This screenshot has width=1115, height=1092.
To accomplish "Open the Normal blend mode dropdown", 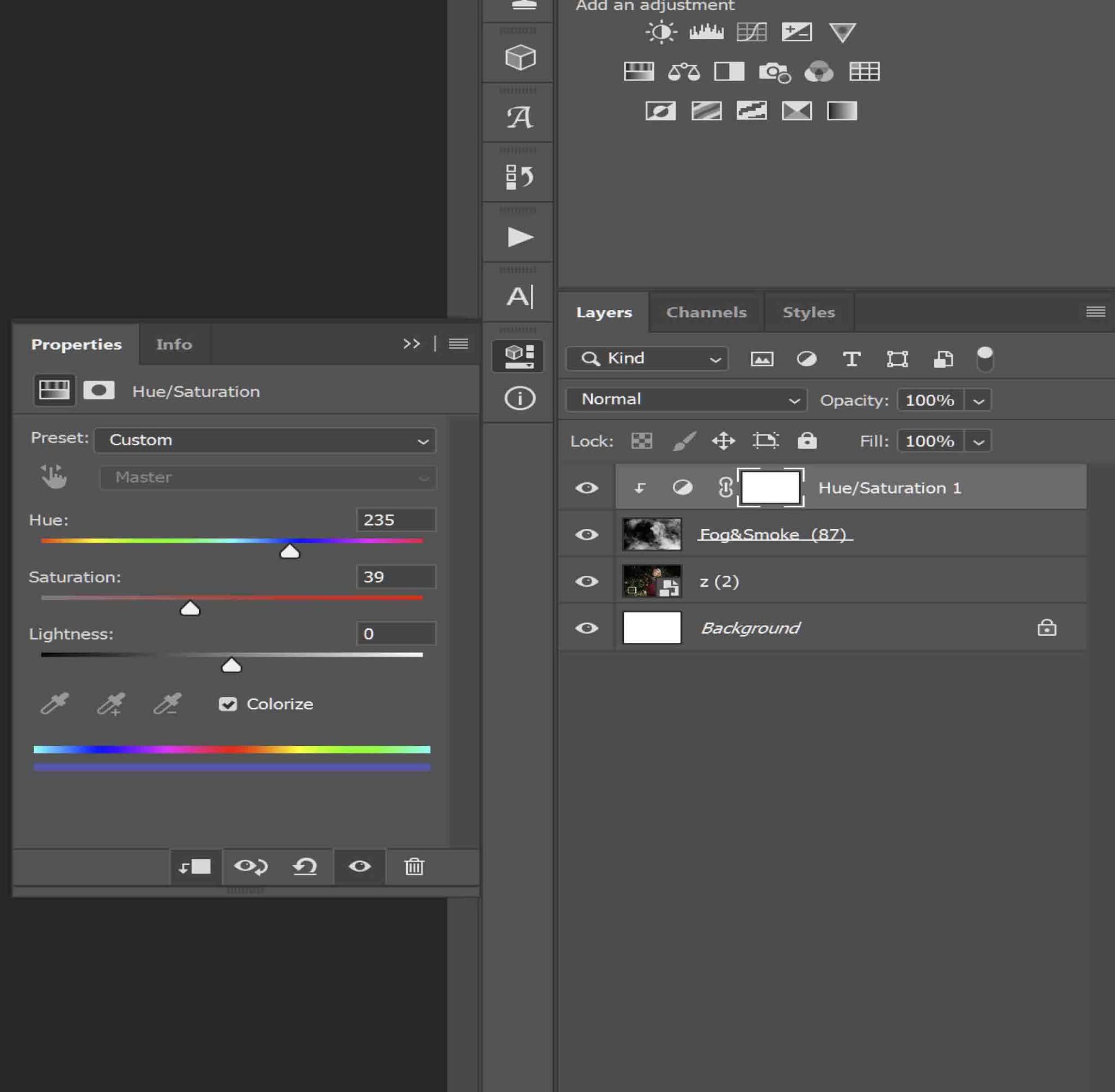I will click(686, 400).
